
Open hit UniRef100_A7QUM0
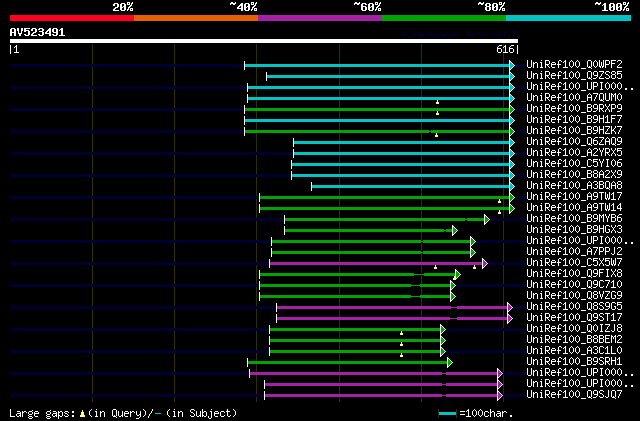click(574, 98)
